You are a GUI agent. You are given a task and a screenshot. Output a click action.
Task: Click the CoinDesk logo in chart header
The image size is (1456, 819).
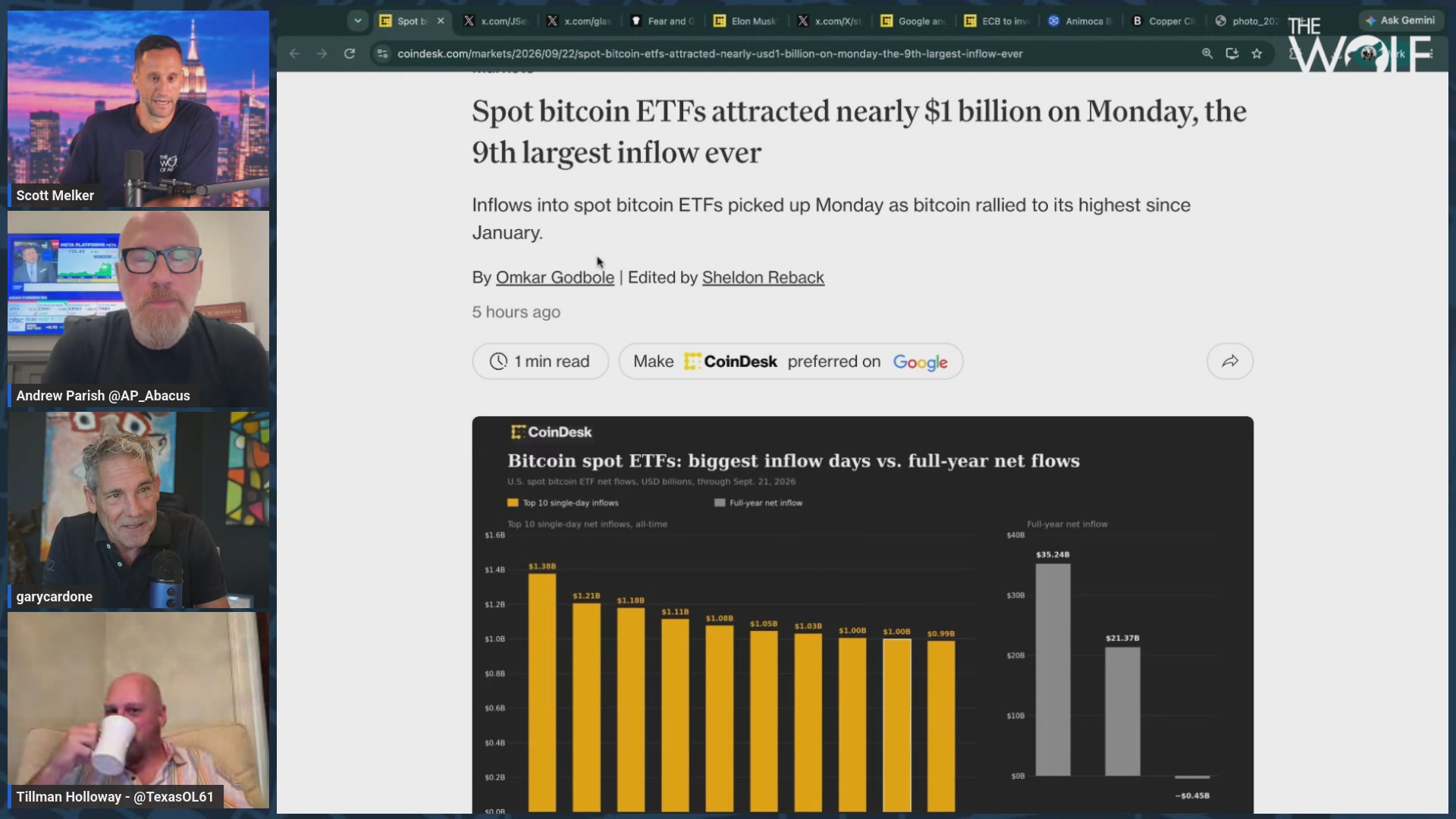coord(551,432)
